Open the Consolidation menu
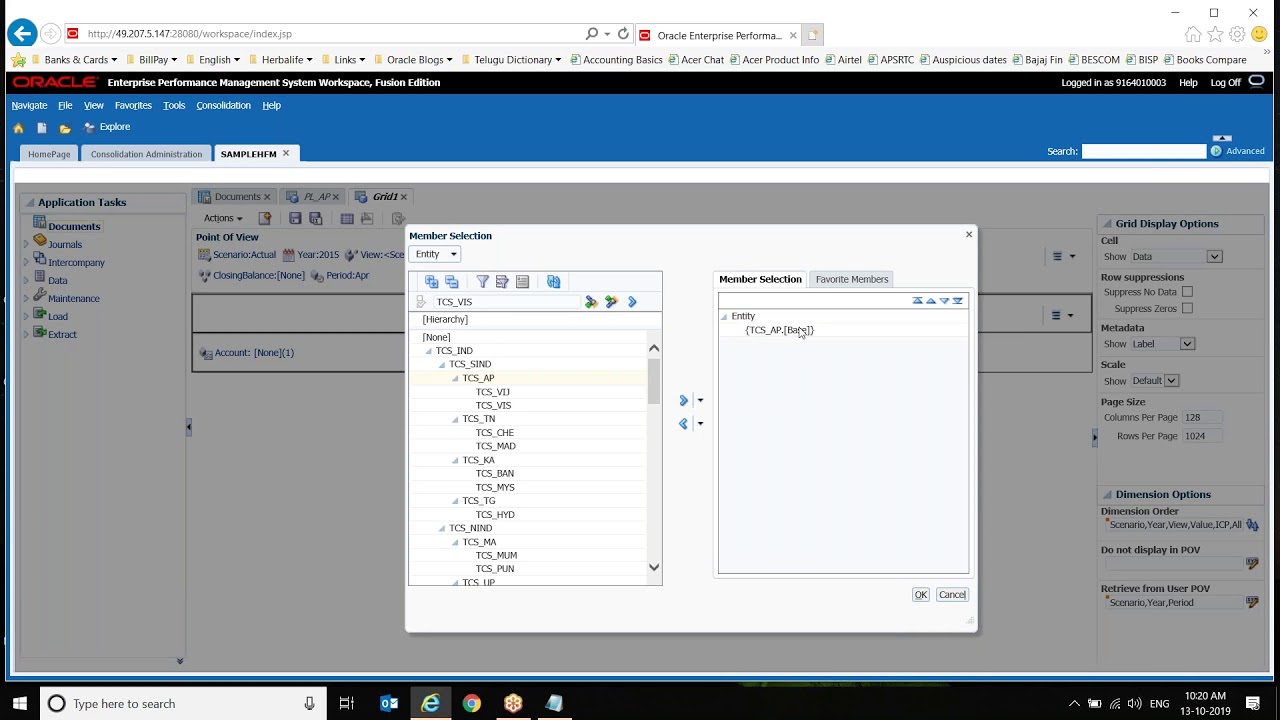Image resolution: width=1280 pixels, height=720 pixels. click(223, 105)
